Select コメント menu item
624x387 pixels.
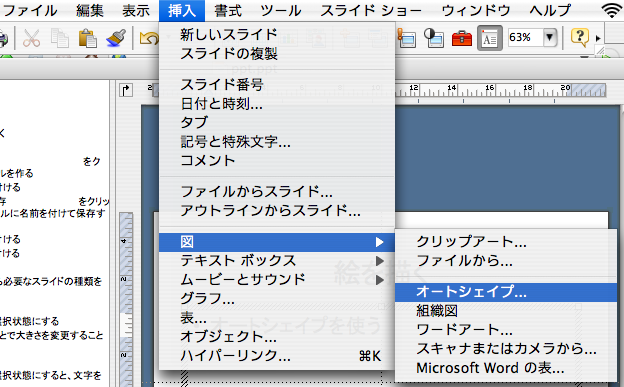click(x=277, y=160)
